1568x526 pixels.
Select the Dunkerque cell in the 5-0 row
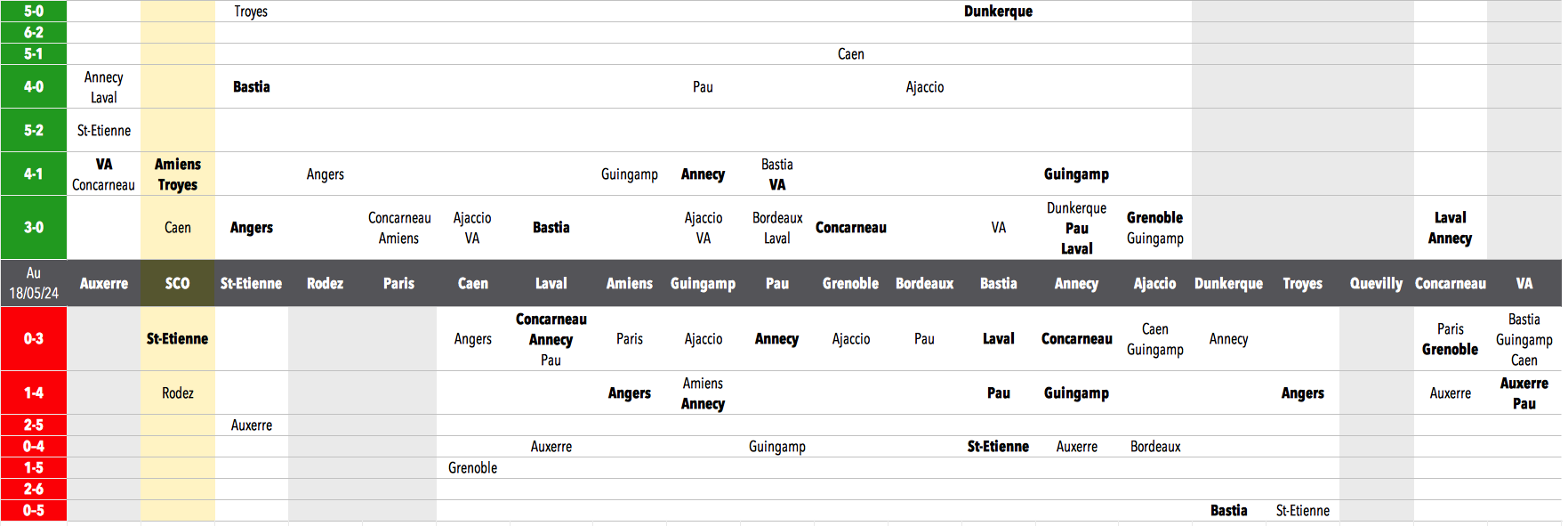click(998, 12)
